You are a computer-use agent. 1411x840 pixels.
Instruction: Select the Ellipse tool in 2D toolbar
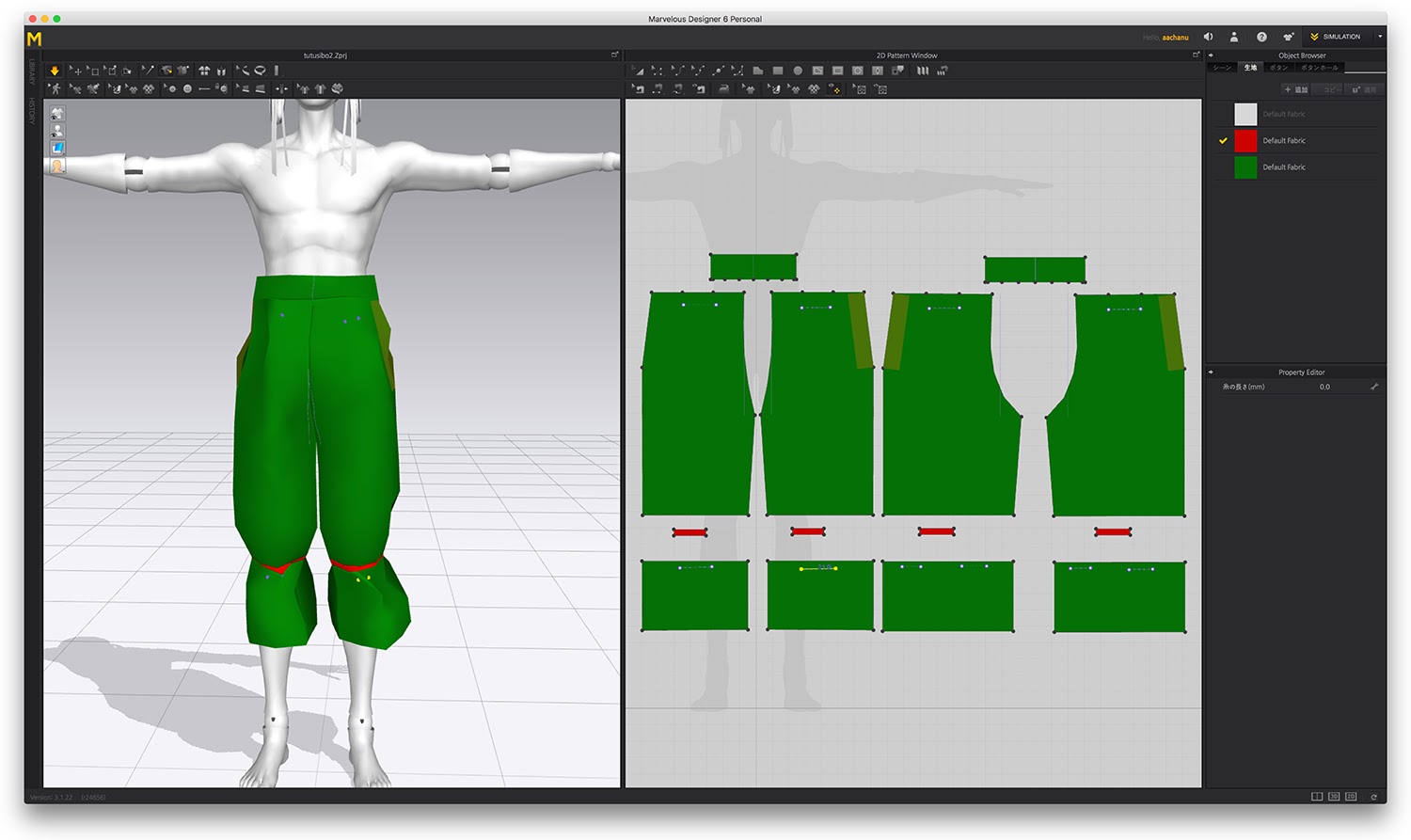(798, 71)
